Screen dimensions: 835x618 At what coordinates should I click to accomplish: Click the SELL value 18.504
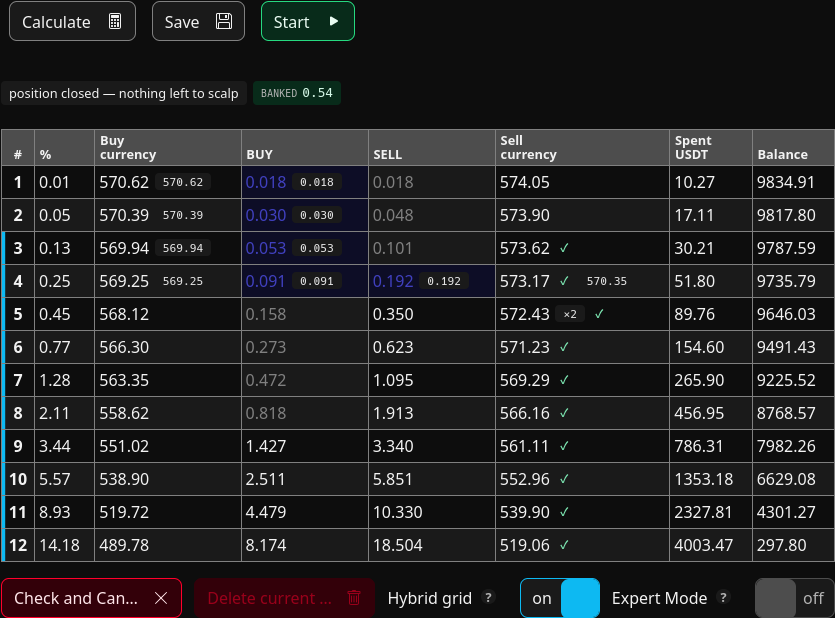pos(397,545)
